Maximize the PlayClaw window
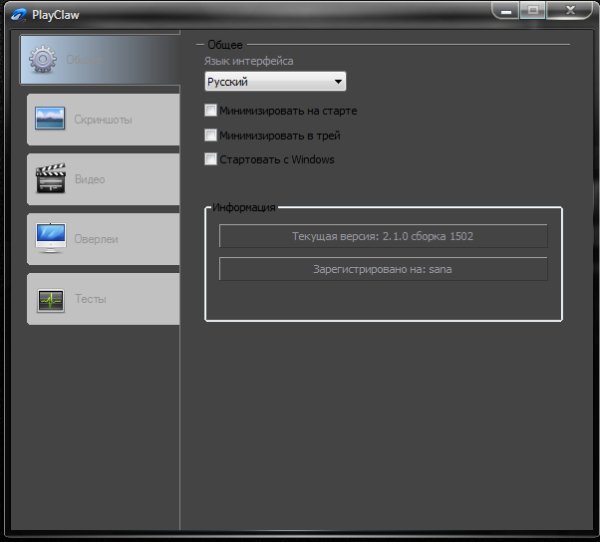This screenshot has height=542, width=600. pos(533,10)
